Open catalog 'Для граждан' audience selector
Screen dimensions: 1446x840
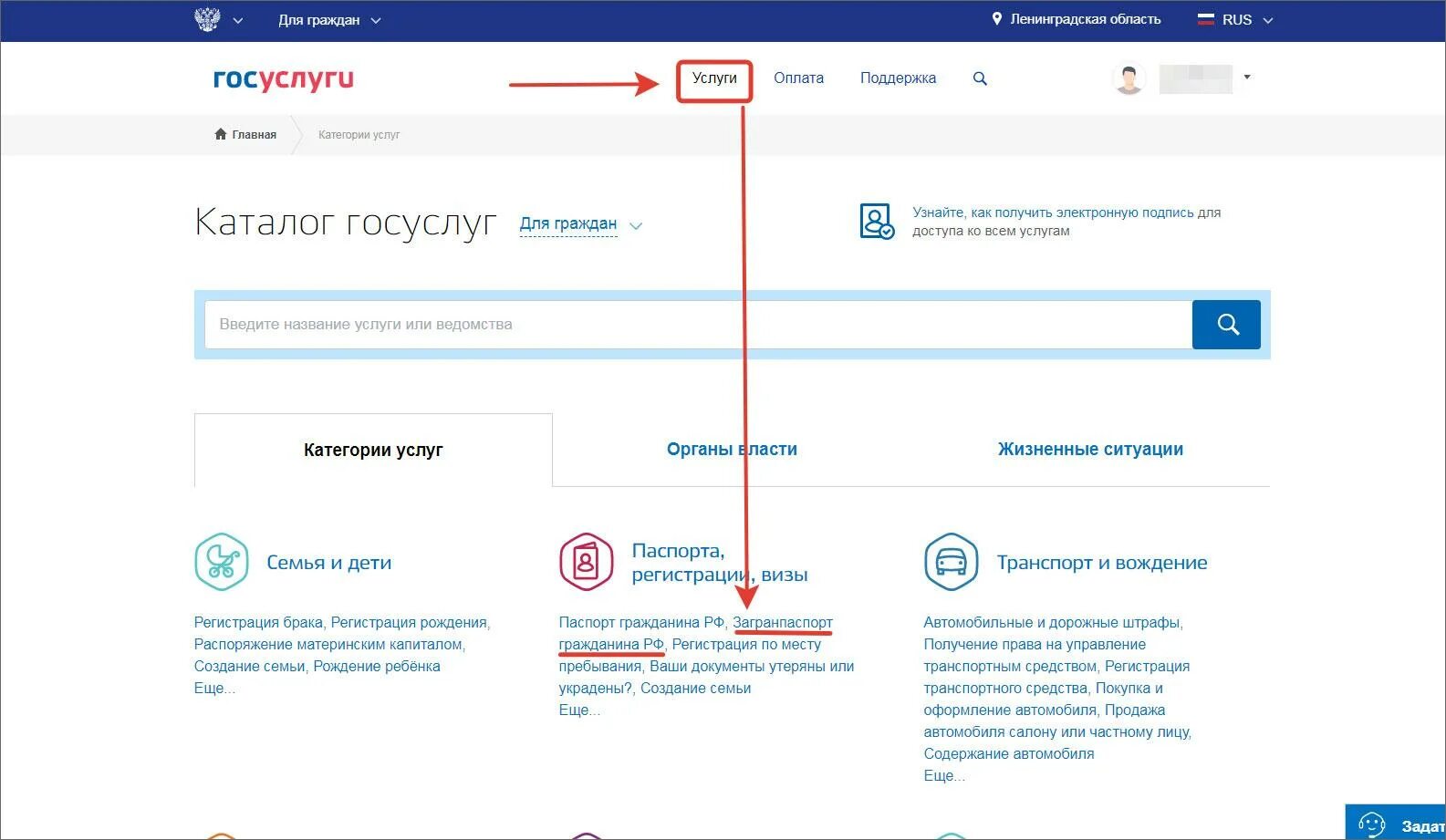580,224
